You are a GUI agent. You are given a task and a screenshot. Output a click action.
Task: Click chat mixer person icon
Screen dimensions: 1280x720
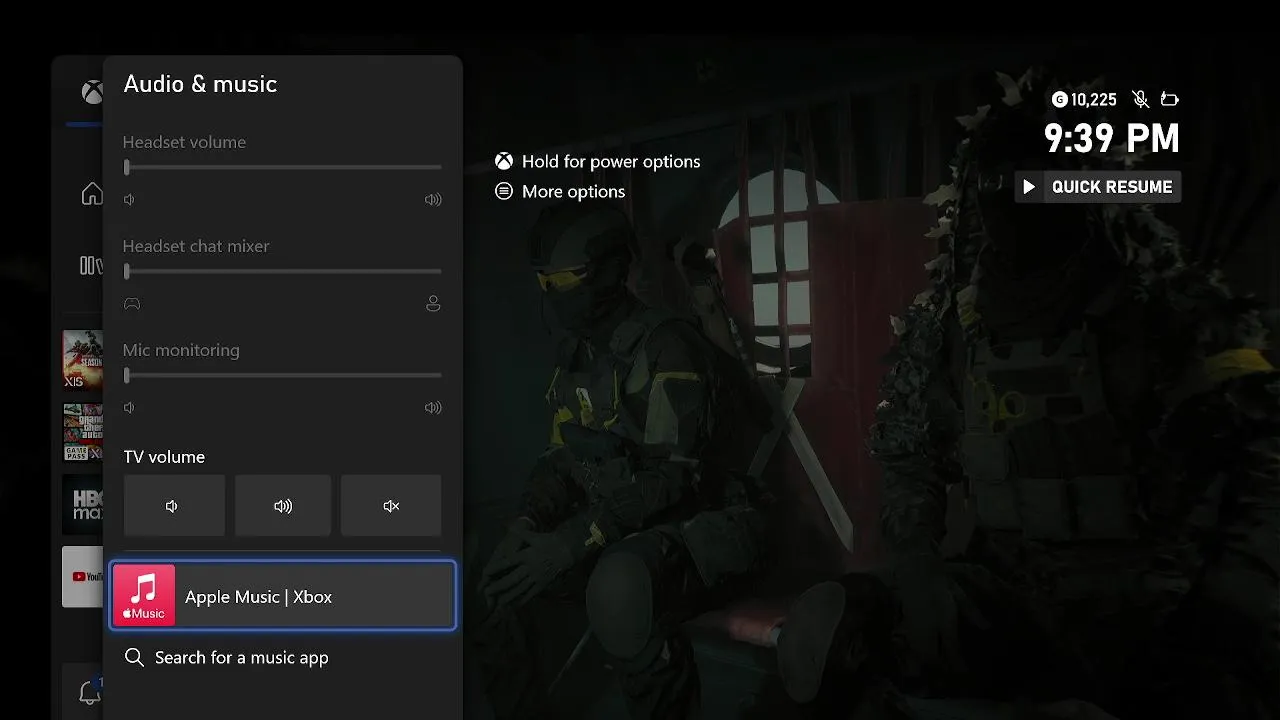[433, 304]
